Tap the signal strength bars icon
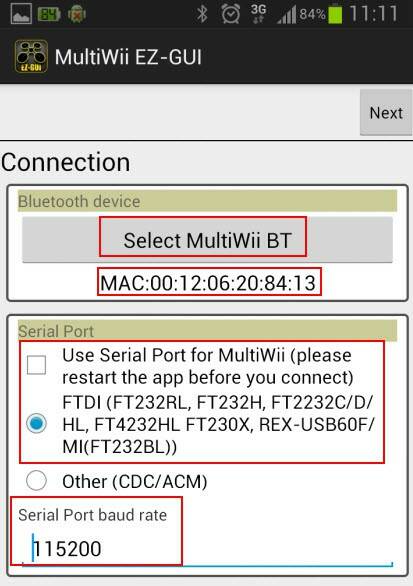The width and height of the screenshot is (413, 586). click(287, 14)
